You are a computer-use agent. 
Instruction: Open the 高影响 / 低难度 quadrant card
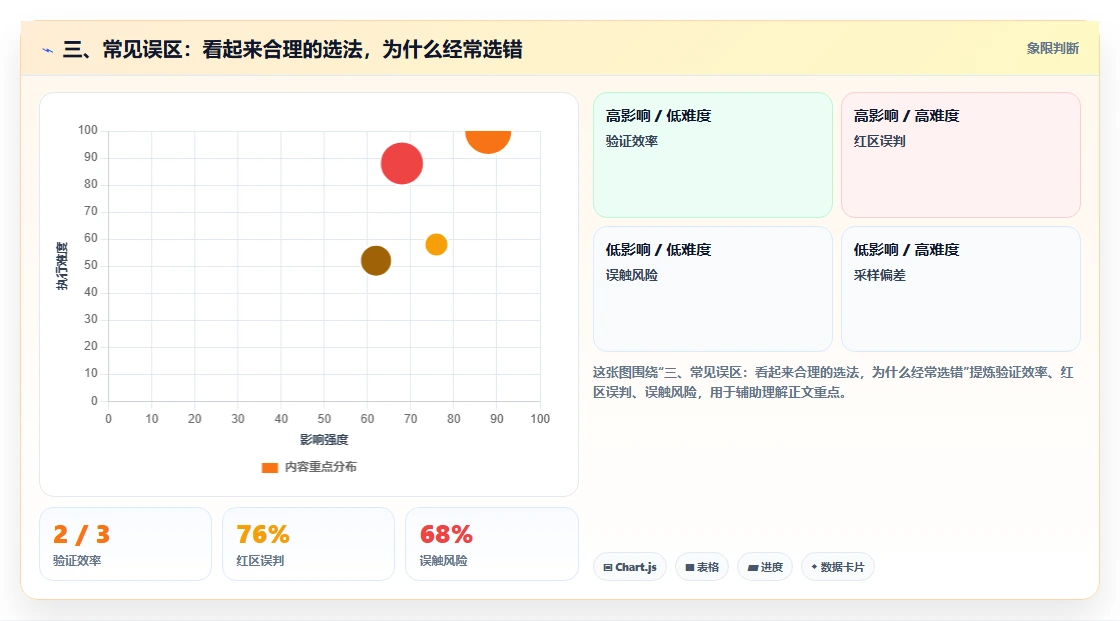point(713,155)
